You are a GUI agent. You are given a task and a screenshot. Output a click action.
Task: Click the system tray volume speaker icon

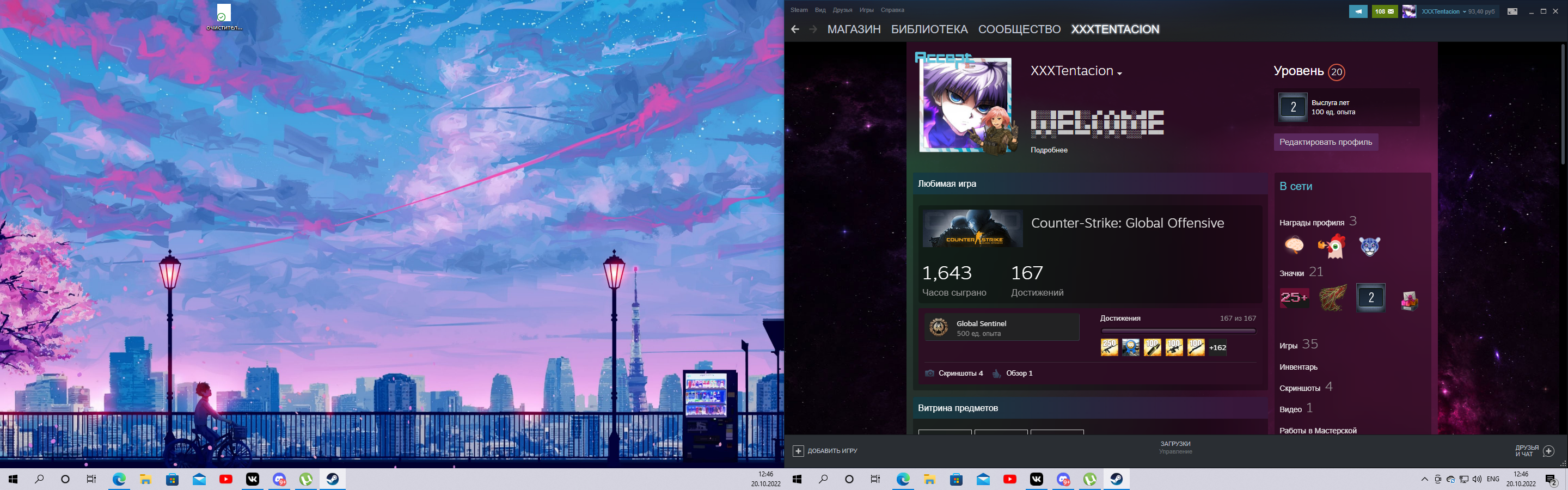[1477, 480]
